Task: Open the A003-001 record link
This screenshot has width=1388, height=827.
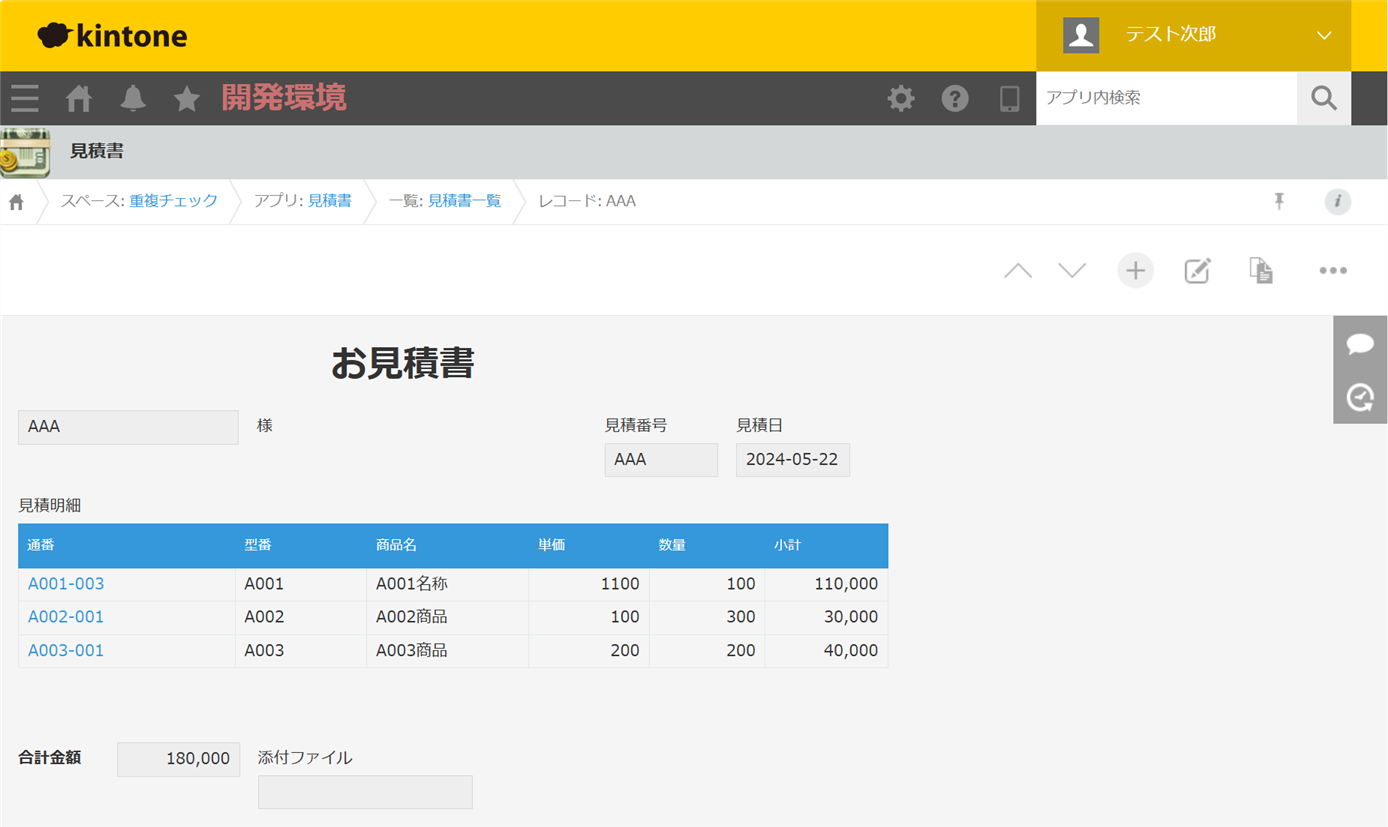Action: click(x=66, y=650)
